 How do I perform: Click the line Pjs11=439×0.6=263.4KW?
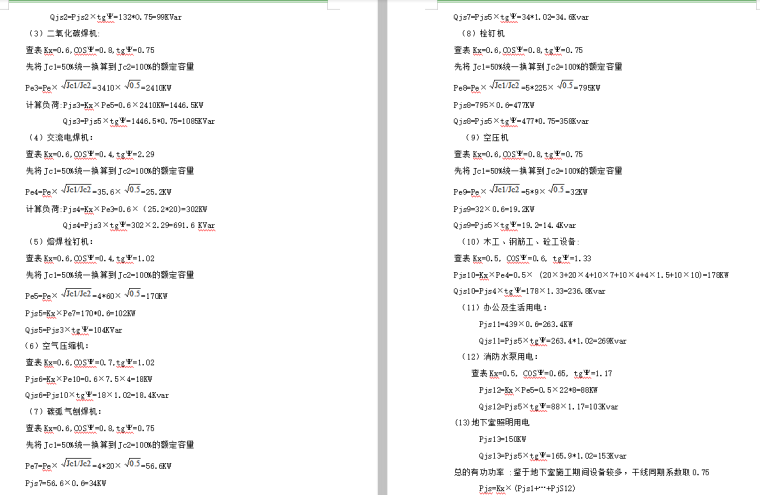tap(525, 324)
